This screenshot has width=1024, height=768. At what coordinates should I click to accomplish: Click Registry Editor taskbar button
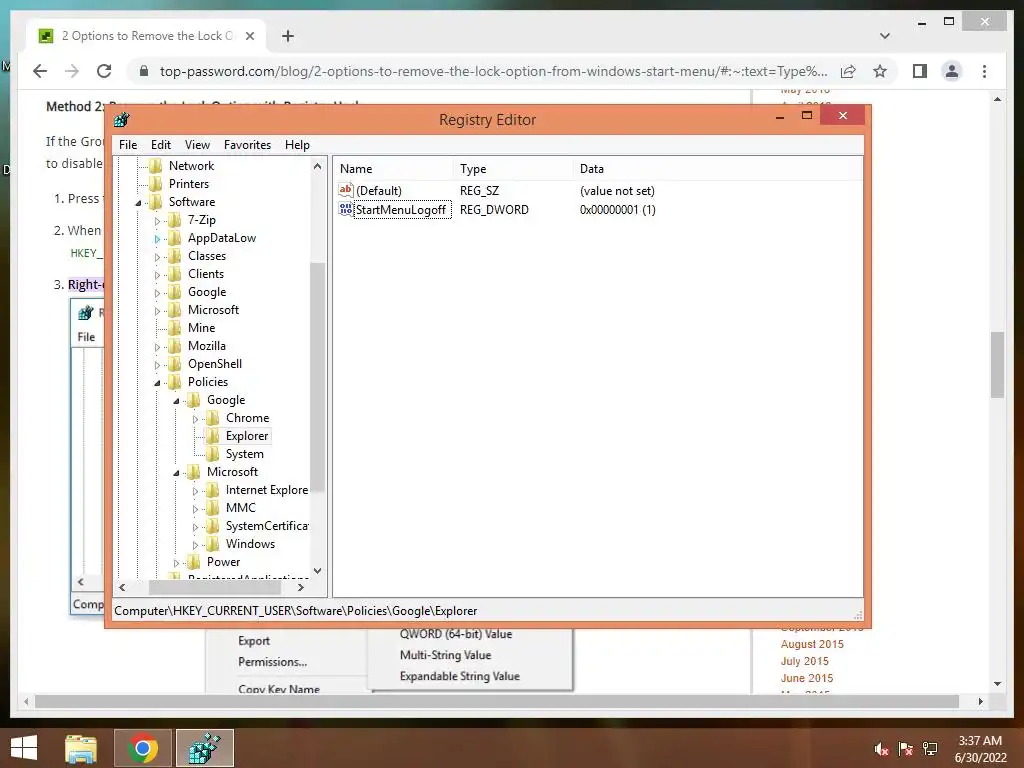(x=204, y=748)
